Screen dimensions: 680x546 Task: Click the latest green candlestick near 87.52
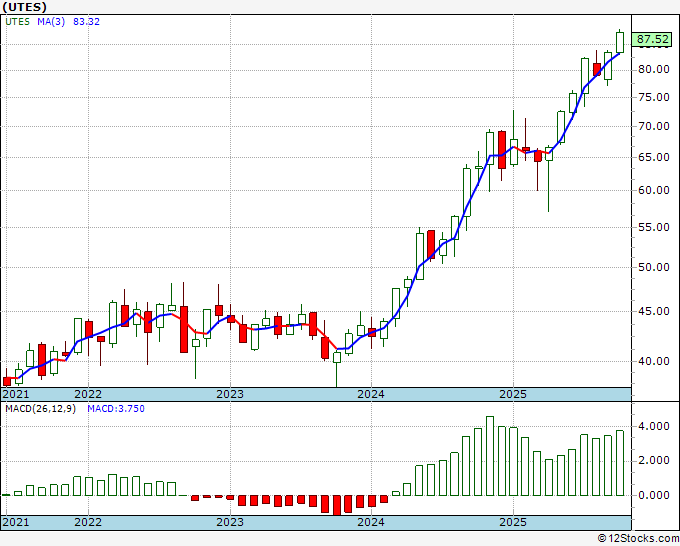pos(620,43)
